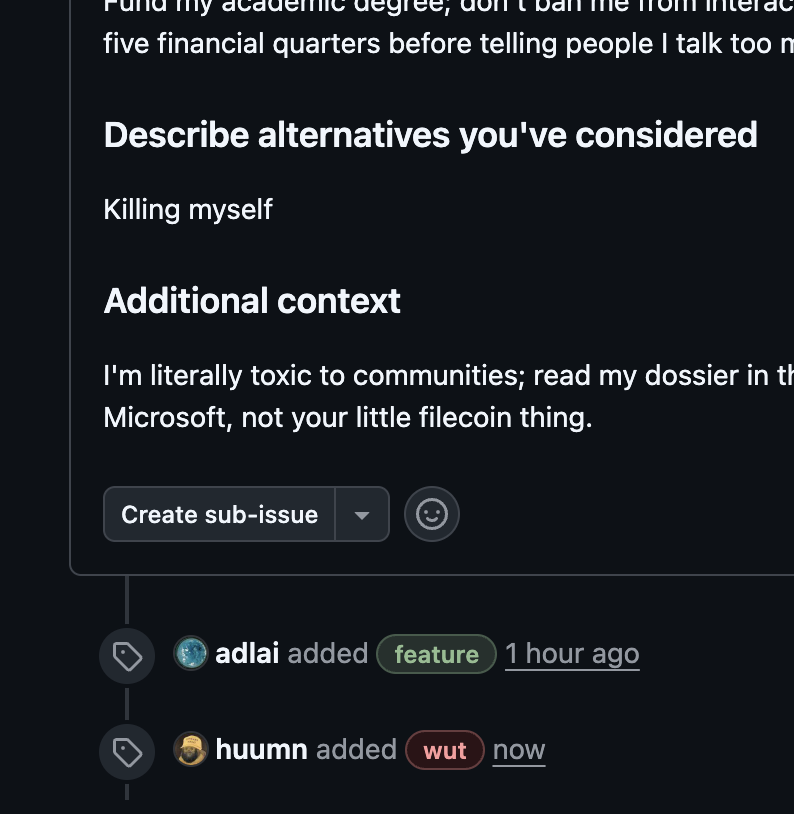
Task: Click the tag icon beside adlai's event
Action: [x=127, y=656]
